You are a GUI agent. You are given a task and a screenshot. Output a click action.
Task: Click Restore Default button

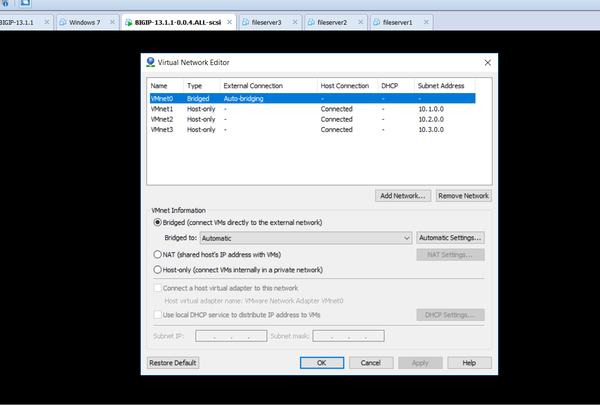tap(173, 363)
